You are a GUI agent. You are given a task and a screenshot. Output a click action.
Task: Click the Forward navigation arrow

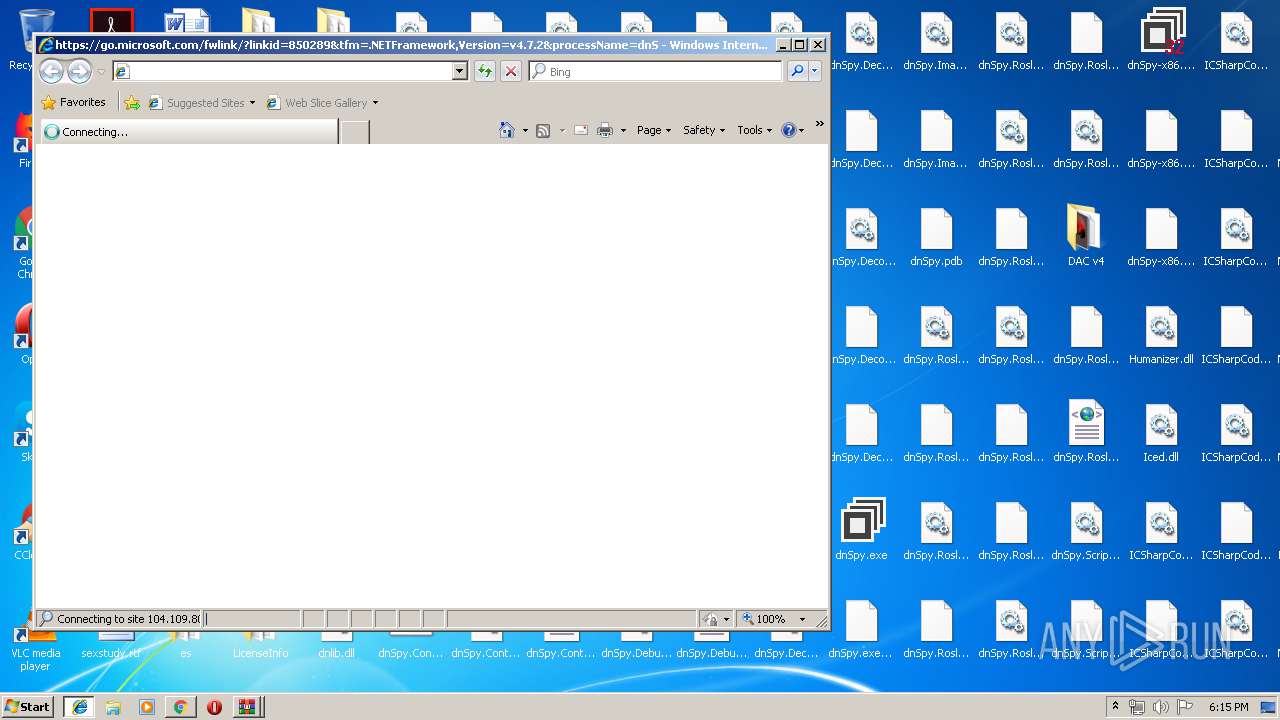[79, 71]
